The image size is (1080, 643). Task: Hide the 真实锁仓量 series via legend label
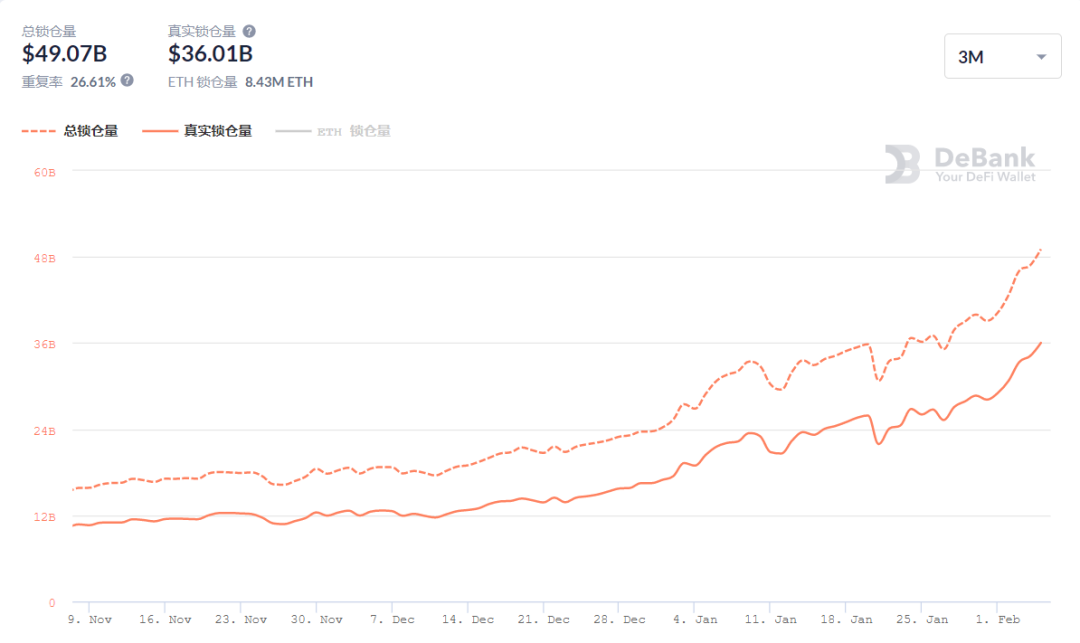(217, 131)
